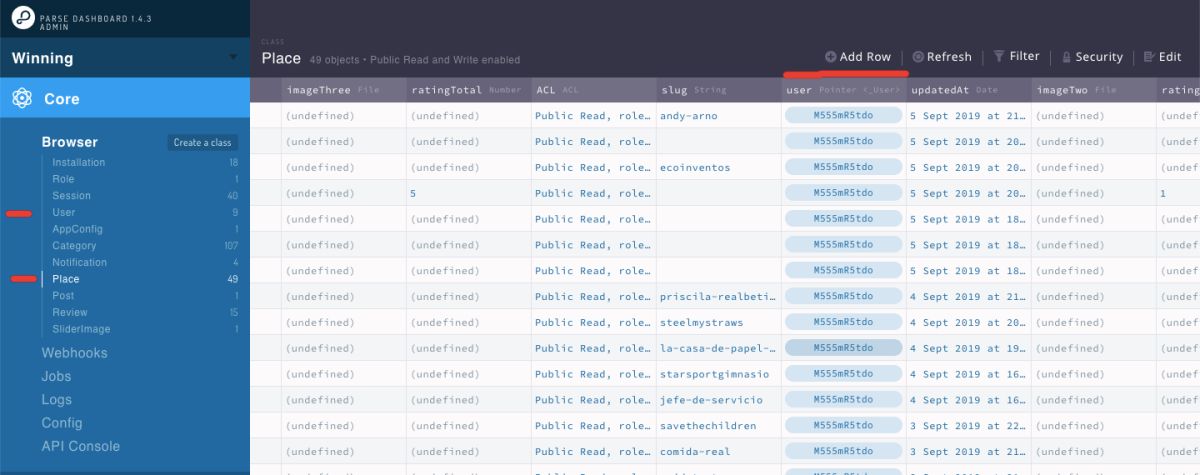This screenshot has width=1200, height=475.
Task: Open user pointer in ecoinventos row
Action: tap(844, 167)
